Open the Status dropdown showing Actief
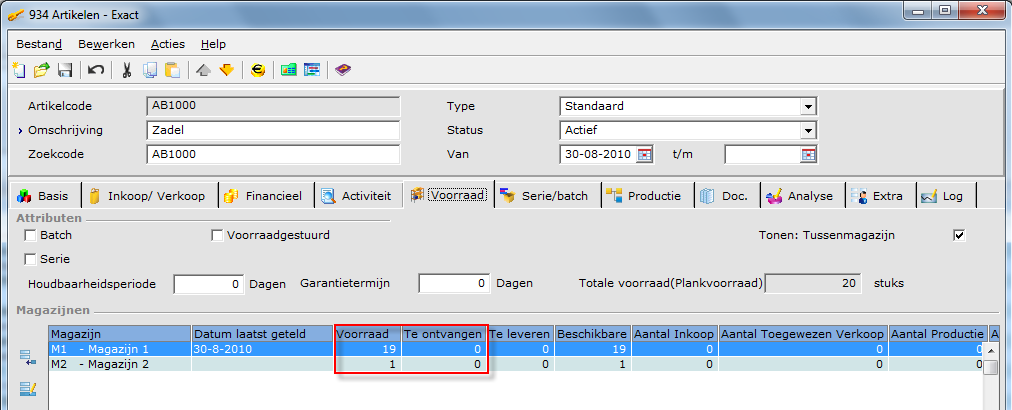1012x410 pixels. (807, 130)
